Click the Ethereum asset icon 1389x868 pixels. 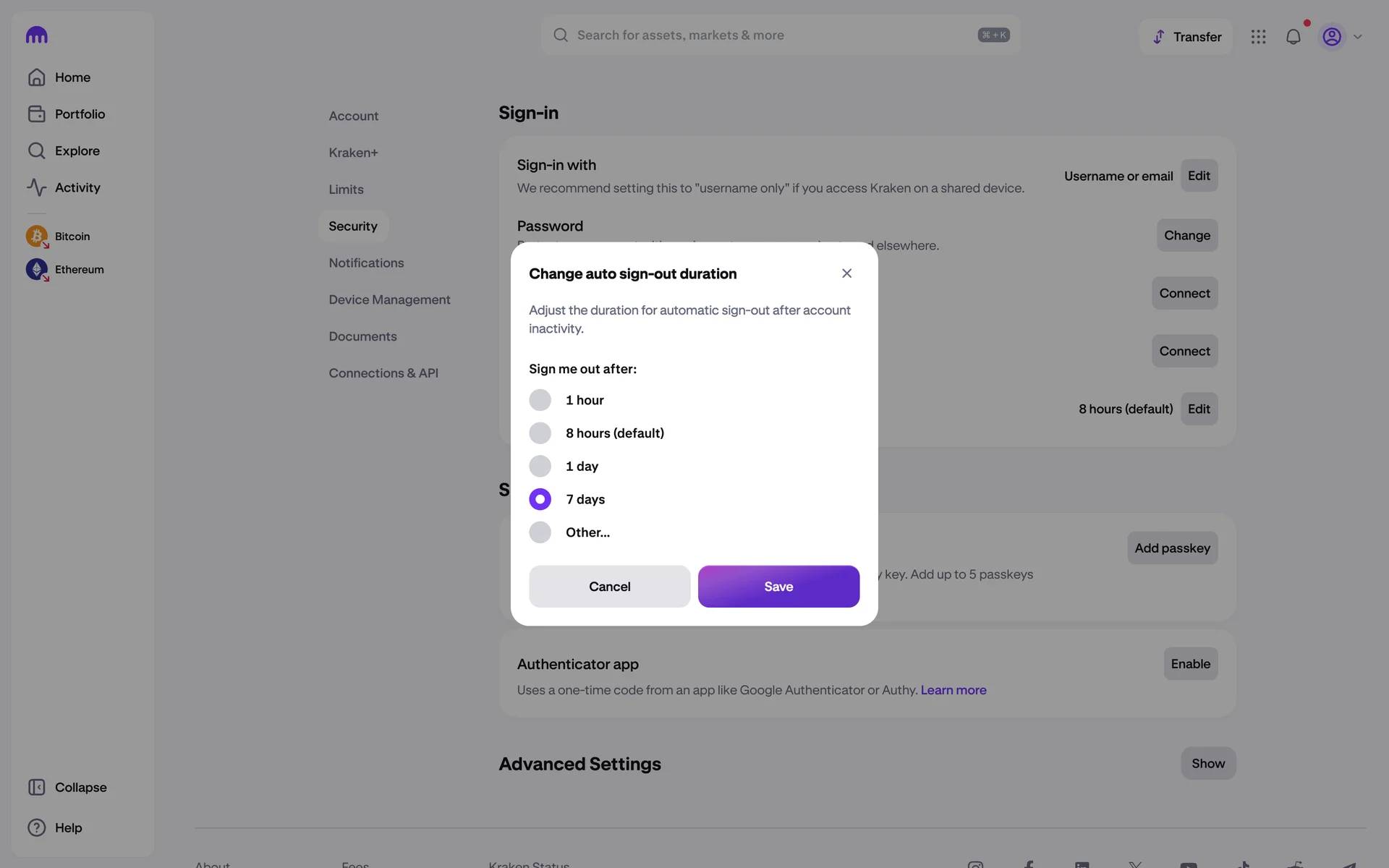pos(37,270)
